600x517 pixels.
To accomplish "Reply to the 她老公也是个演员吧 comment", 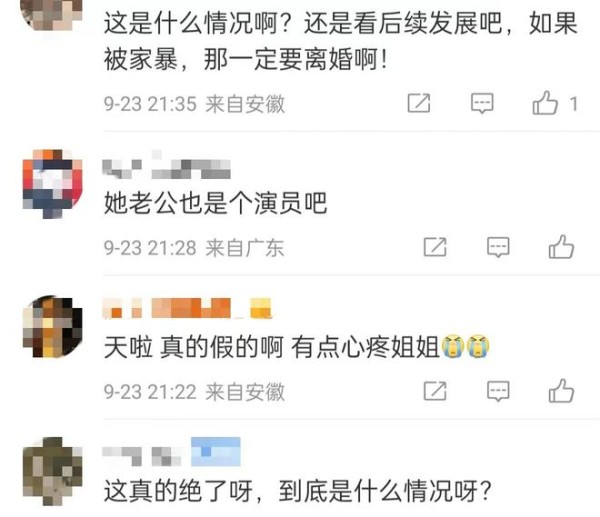I will [498, 247].
